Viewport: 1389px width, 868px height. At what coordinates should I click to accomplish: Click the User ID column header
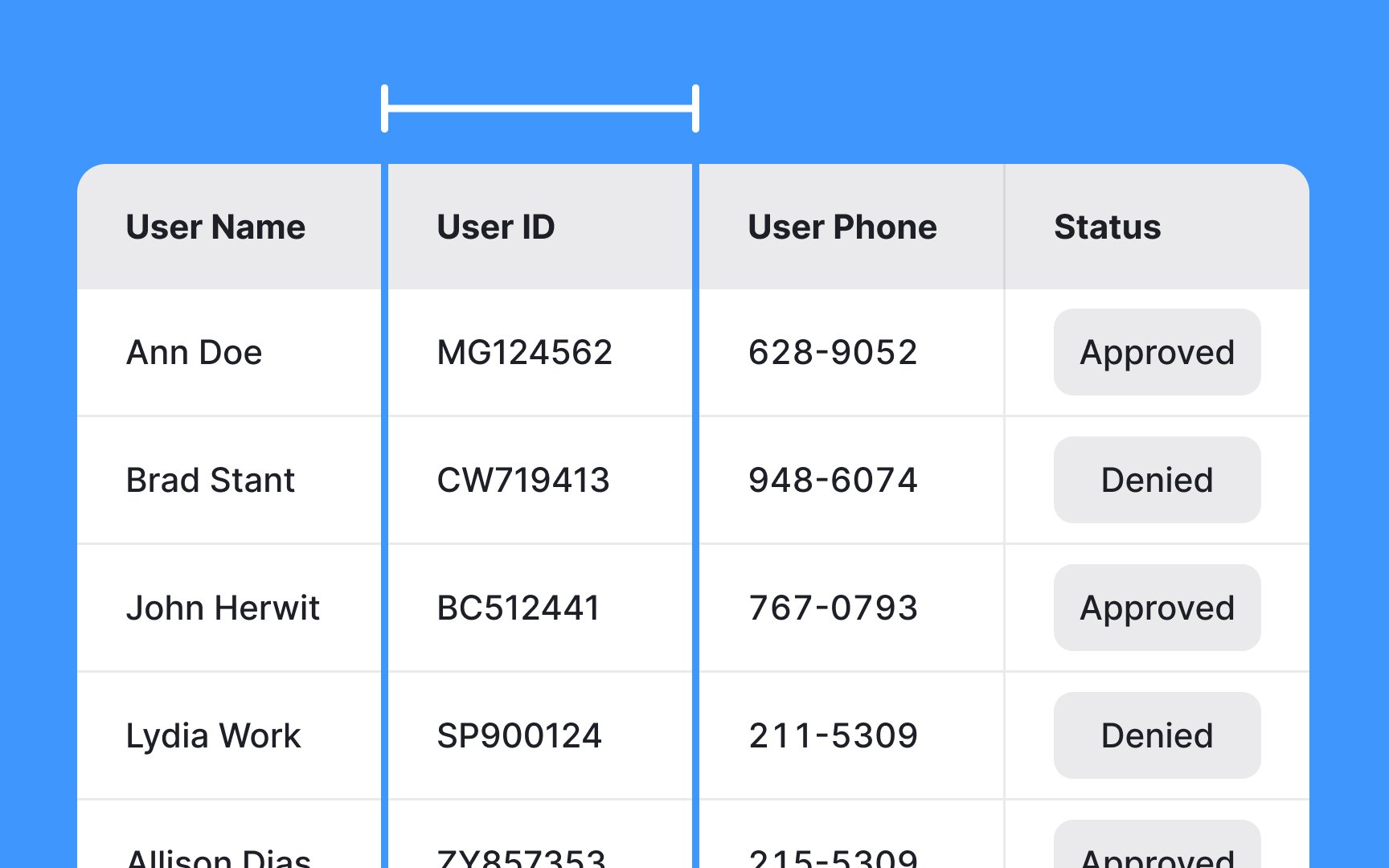[x=496, y=227]
